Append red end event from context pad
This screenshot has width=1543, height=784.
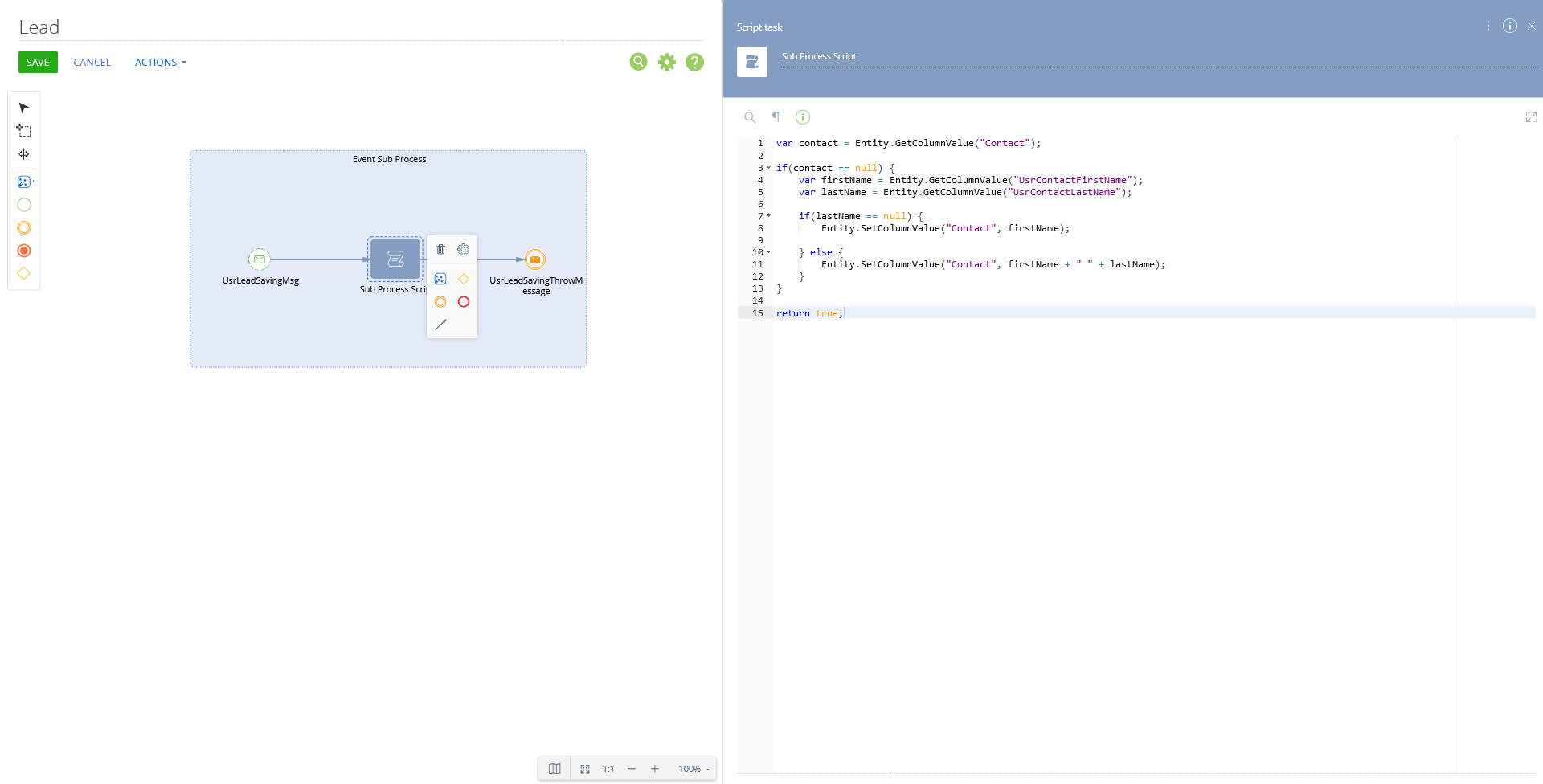click(x=464, y=302)
